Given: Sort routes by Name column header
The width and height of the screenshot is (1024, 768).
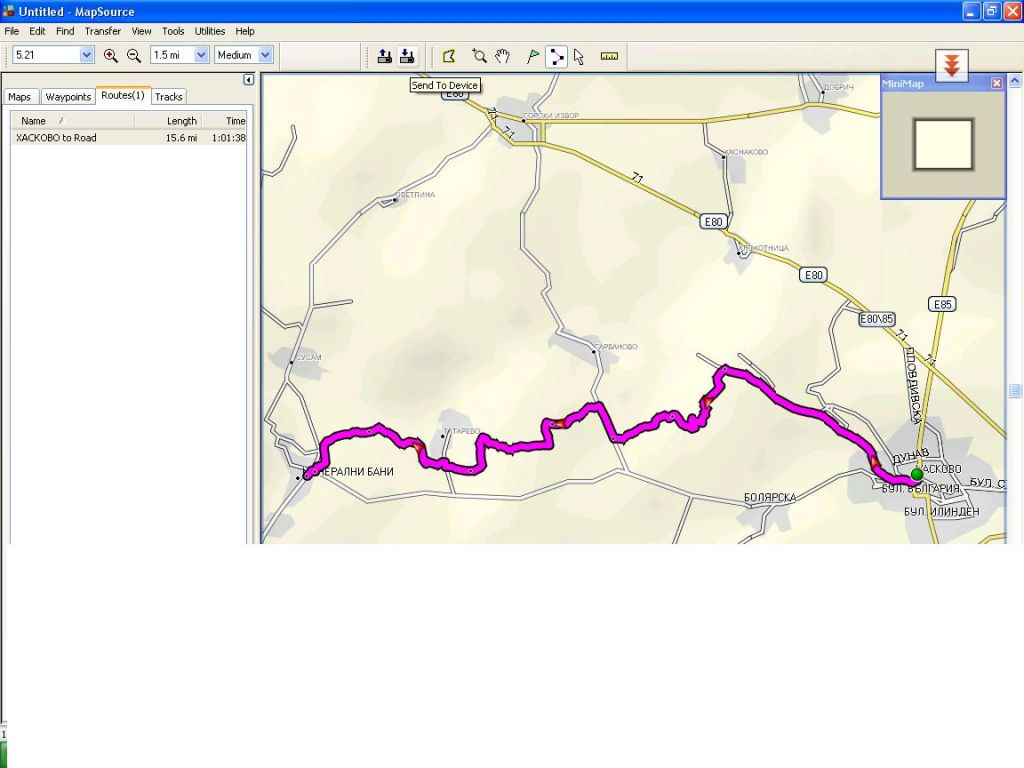Looking at the screenshot, I should point(72,121).
